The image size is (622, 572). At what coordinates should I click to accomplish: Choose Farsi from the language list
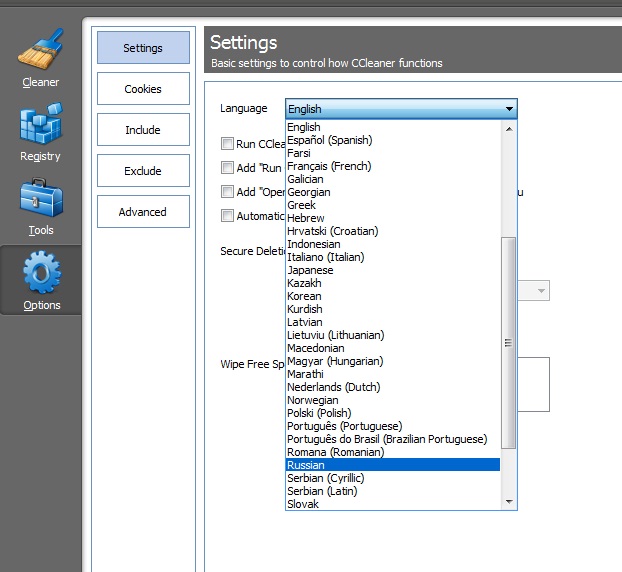point(393,153)
